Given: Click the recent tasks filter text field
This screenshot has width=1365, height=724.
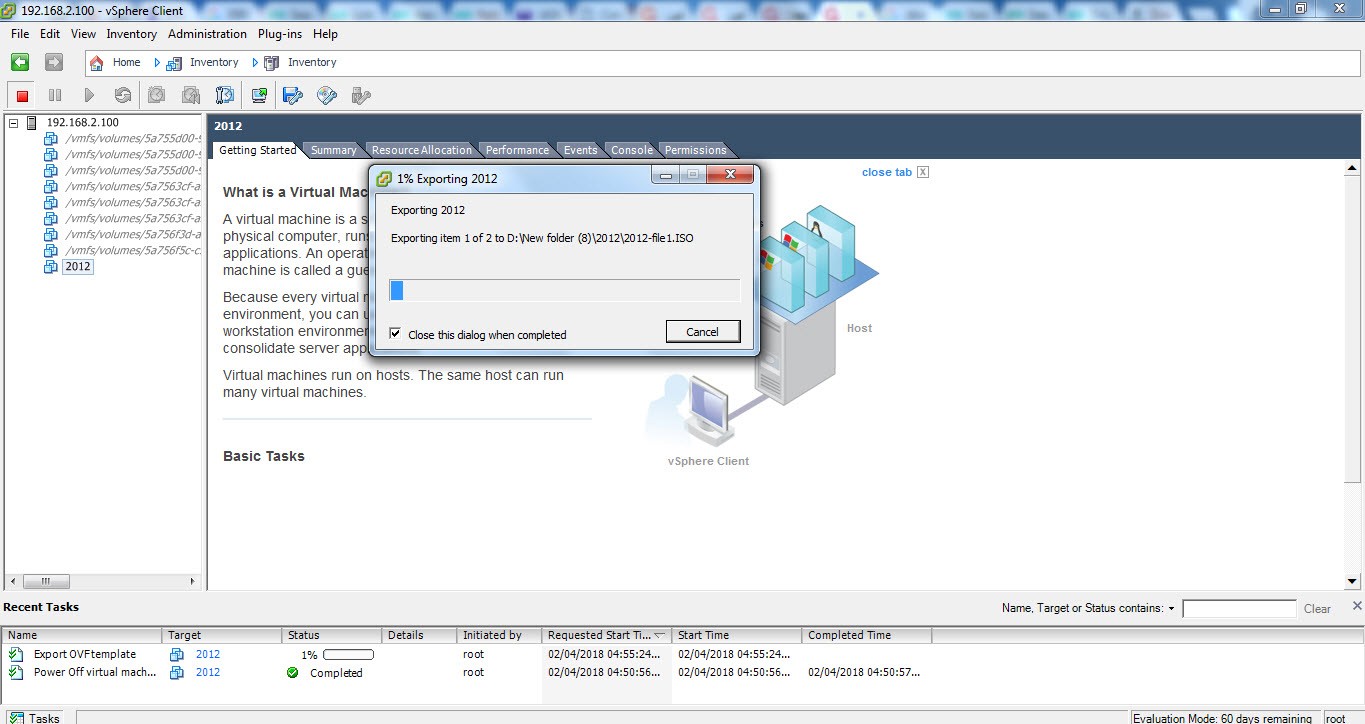Looking at the screenshot, I should coord(1238,609).
